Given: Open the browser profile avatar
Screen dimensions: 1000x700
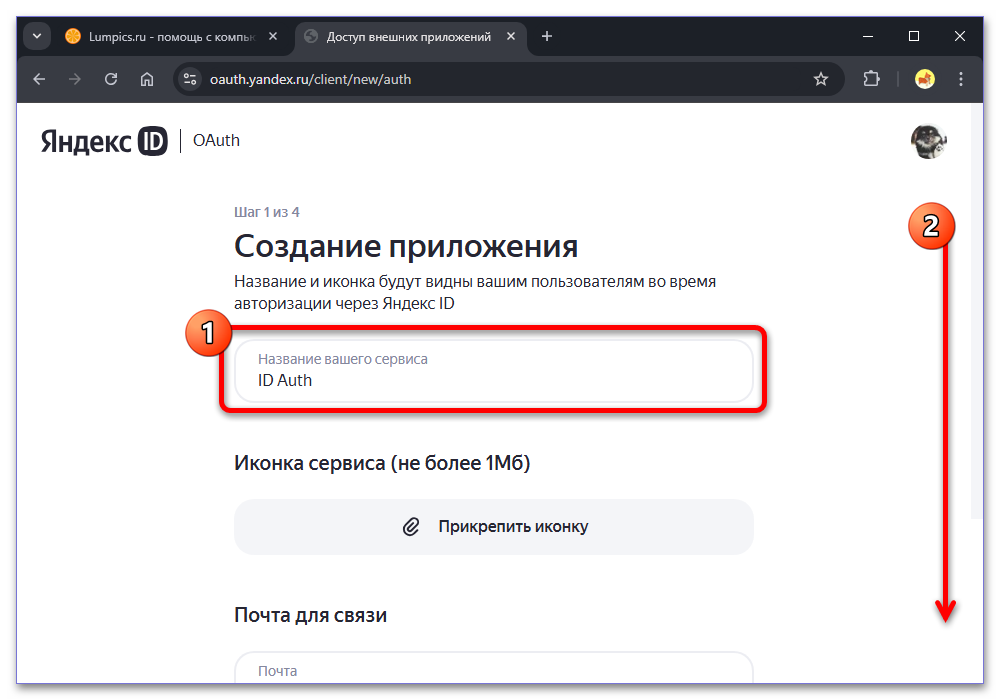Looking at the screenshot, I should point(925,79).
